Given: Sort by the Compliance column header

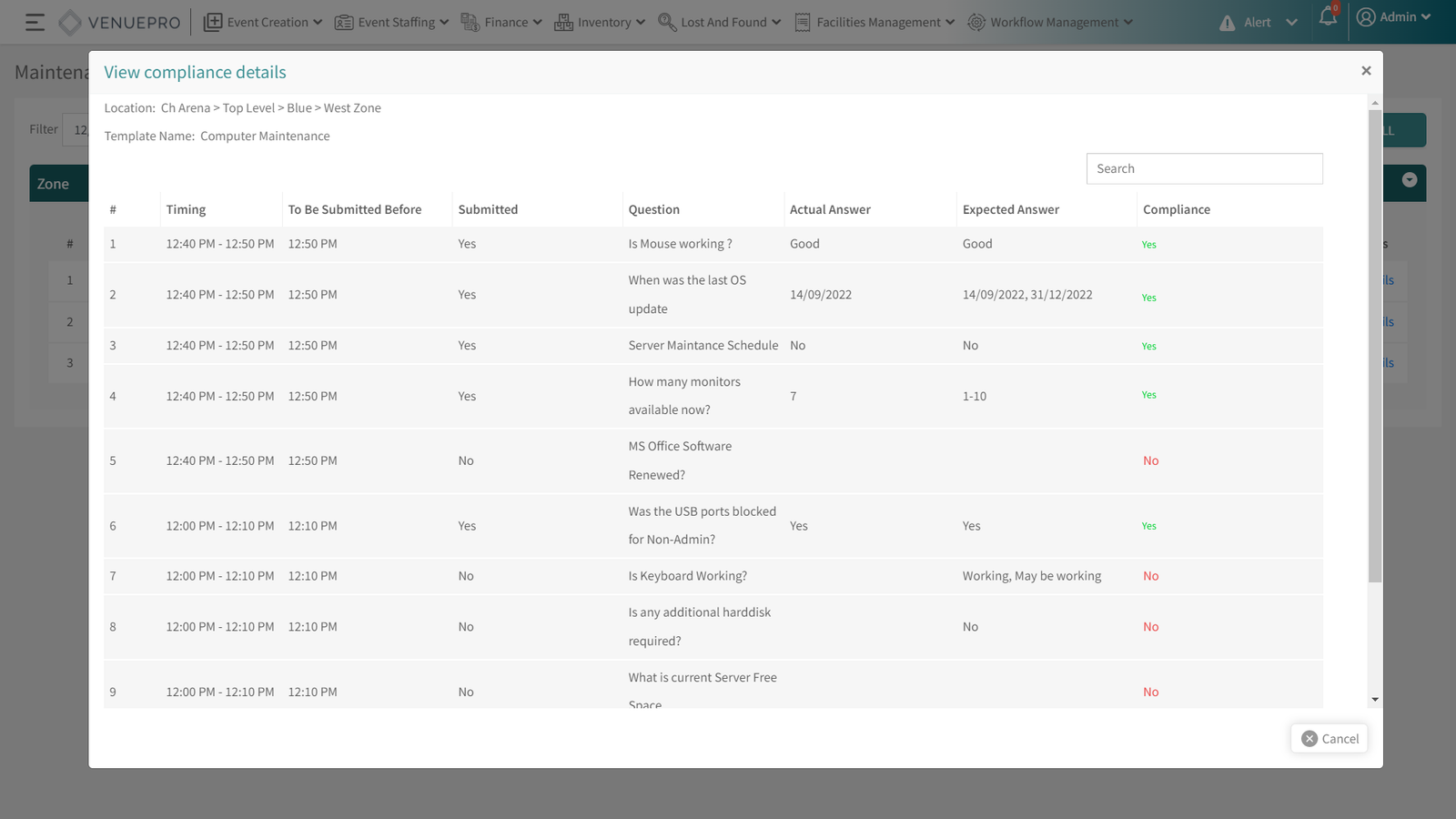Looking at the screenshot, I should click(x=1176, y=209).
